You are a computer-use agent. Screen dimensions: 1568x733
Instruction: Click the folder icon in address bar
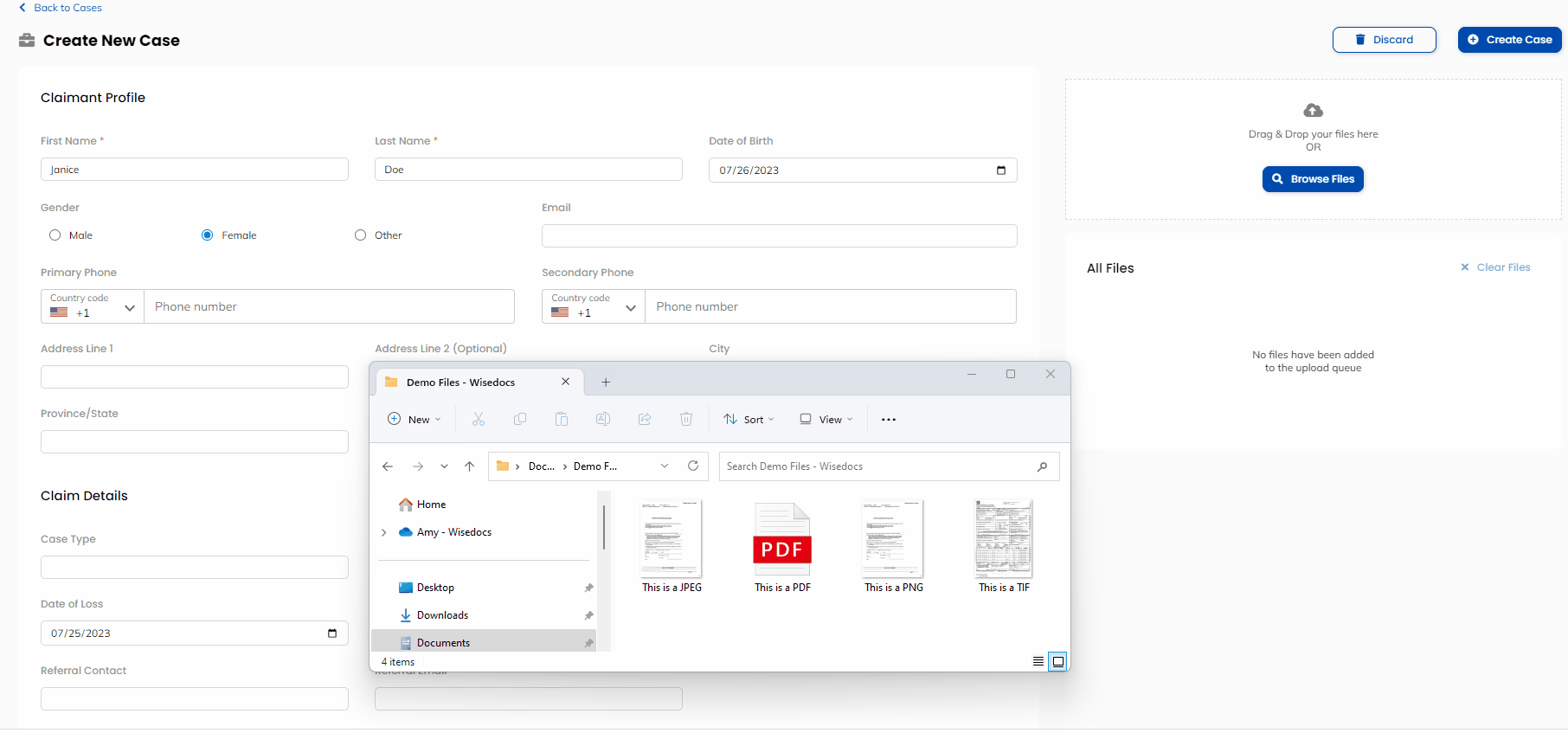[x=503, y=466]
